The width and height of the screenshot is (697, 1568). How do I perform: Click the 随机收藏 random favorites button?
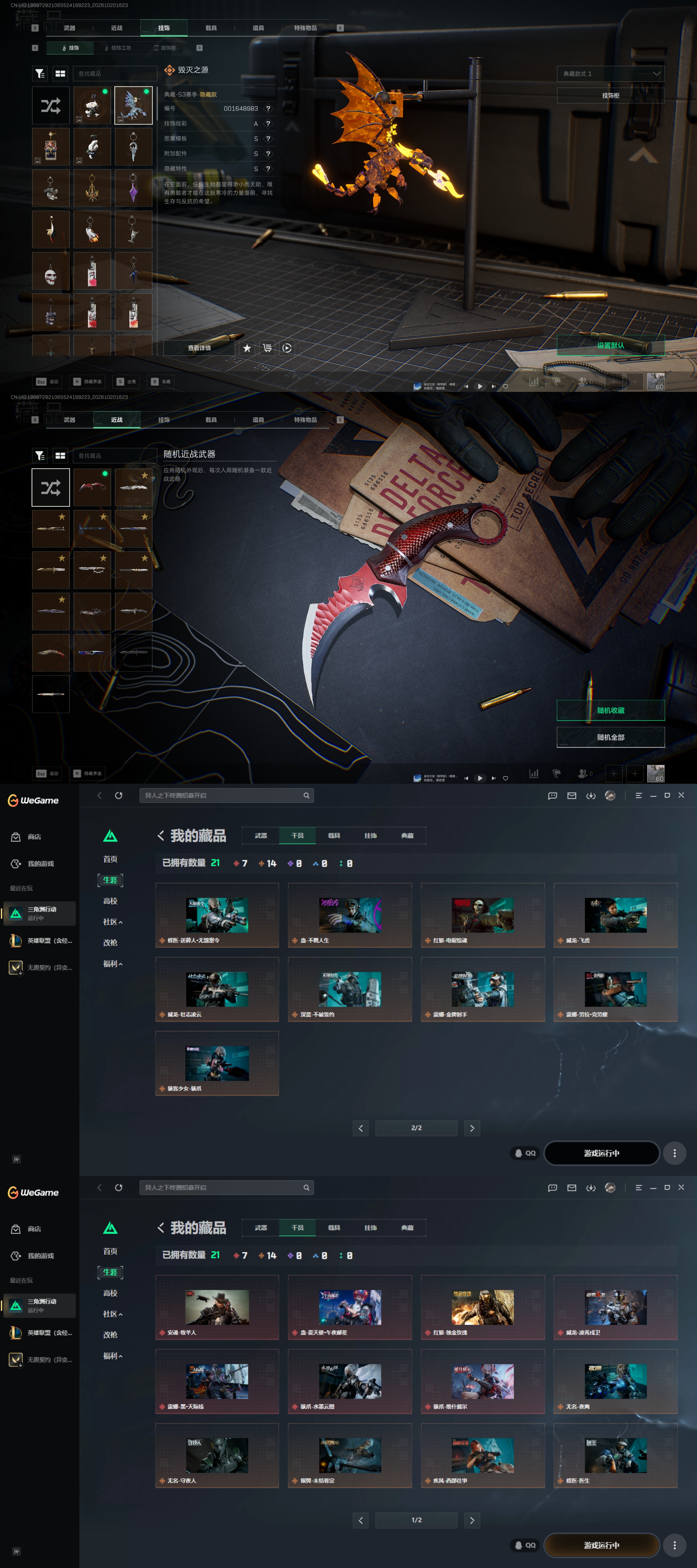click(610, 710)
